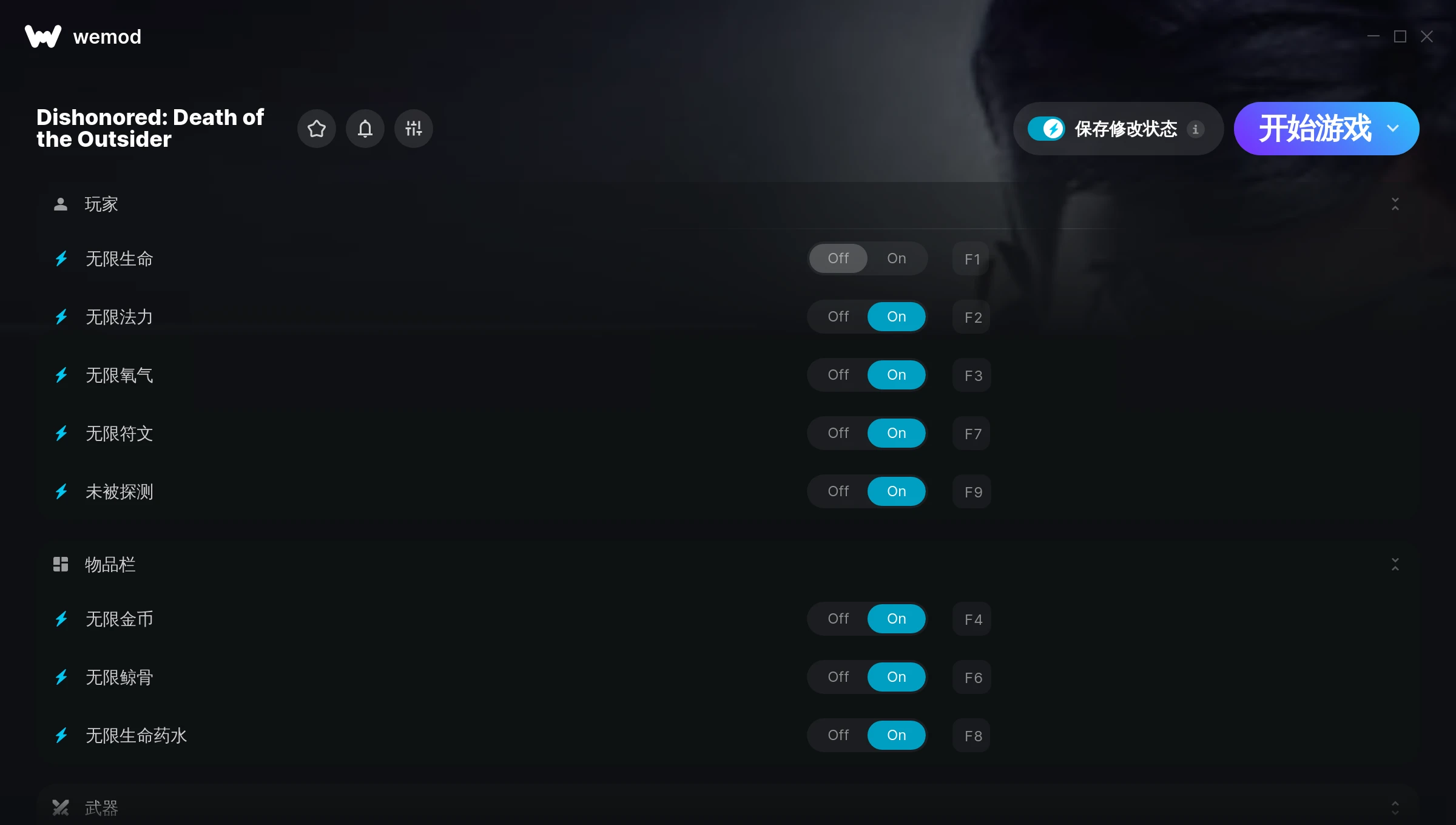This screenshot has width=1456, height=825.
Task: Open the 开始游戏 dropdown arrow
Action: point(1394,129)
